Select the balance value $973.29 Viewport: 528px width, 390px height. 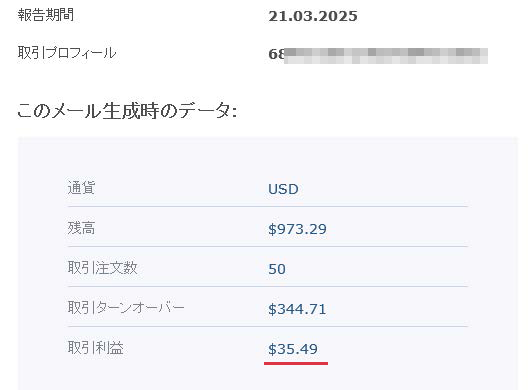pyautogui.click(x=297, y=229)
